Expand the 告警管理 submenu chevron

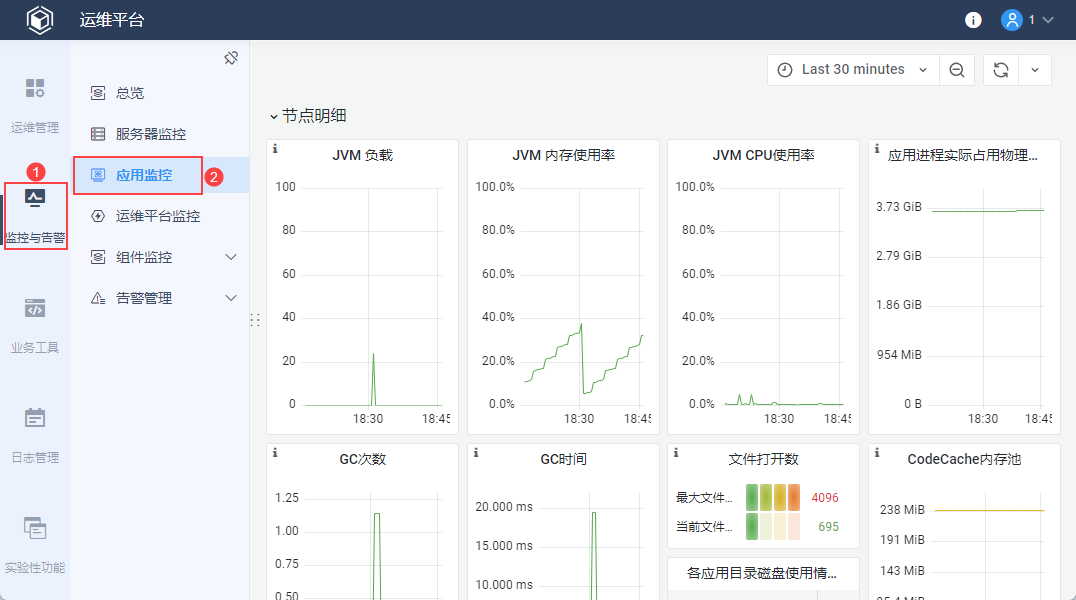[x=231, y=299]
